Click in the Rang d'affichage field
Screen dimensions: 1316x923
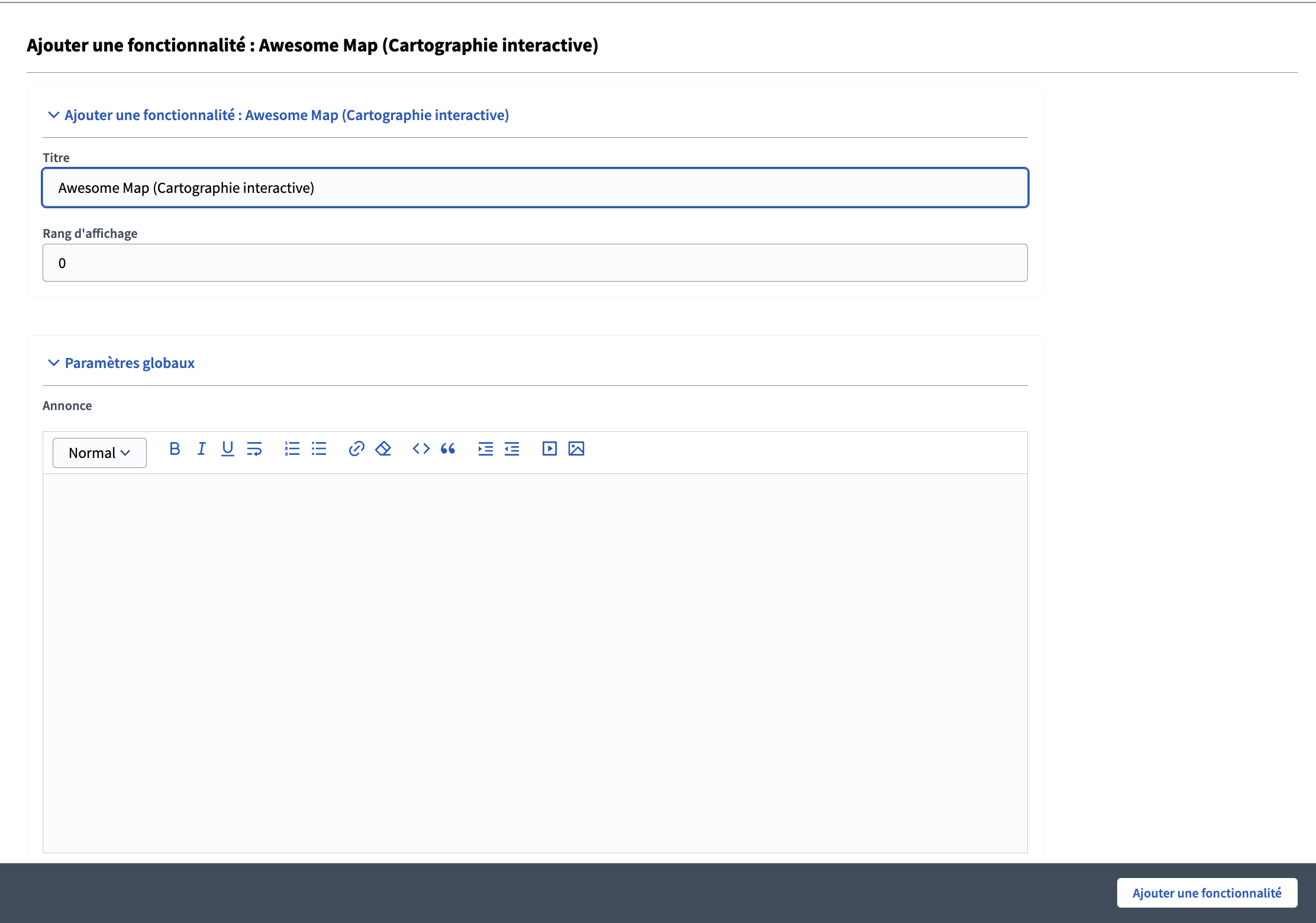(534, 263)
